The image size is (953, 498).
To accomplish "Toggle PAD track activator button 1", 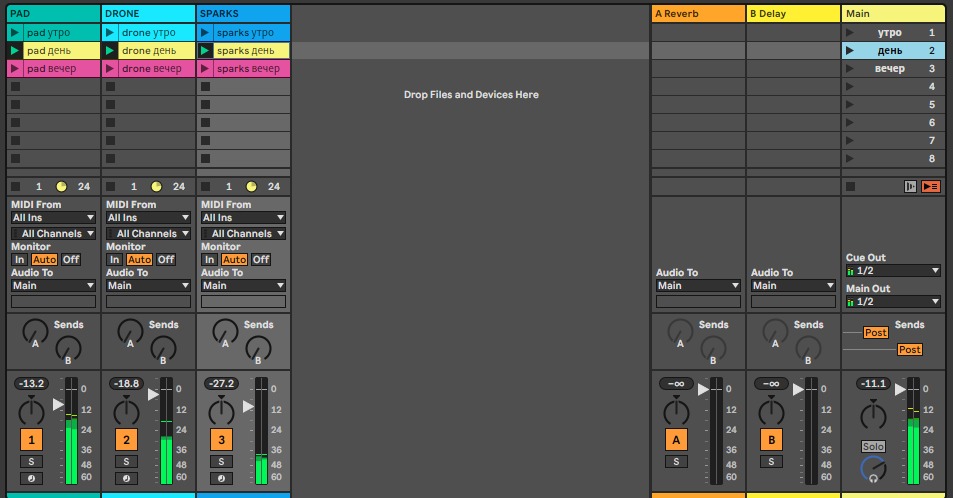I will pos(32,440).
